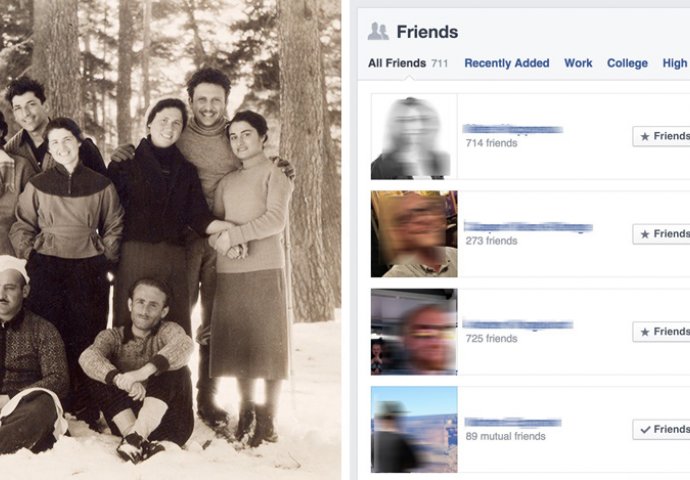Open the blurred name link above 725 friends
The width and height of the screenshot is (690, 480).
[x=518, y=325]
